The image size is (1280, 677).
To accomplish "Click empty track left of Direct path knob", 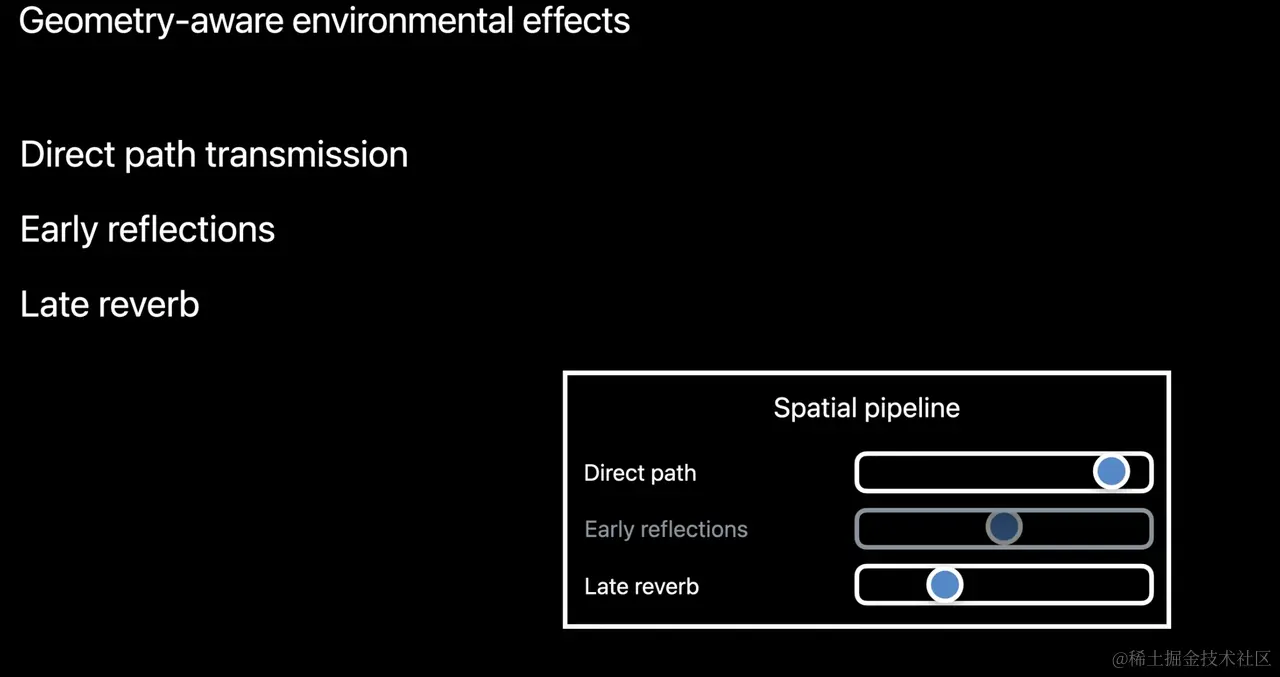I will click(975, 472).
